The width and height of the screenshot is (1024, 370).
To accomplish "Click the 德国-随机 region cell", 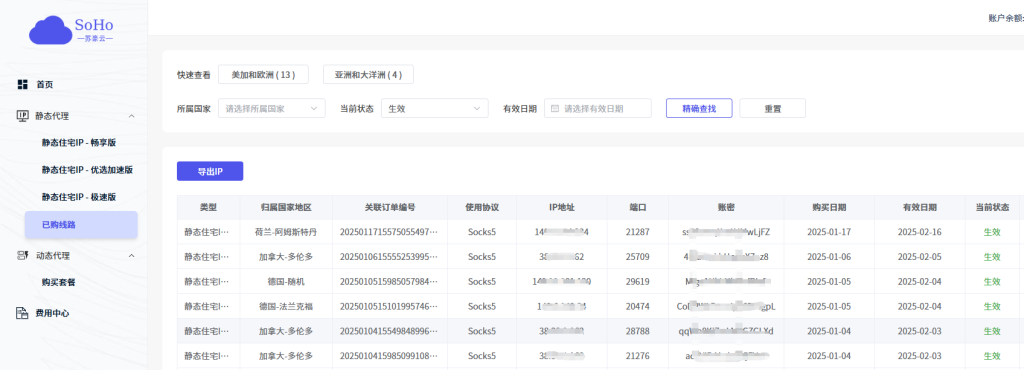I will click(x=286, y=281).
